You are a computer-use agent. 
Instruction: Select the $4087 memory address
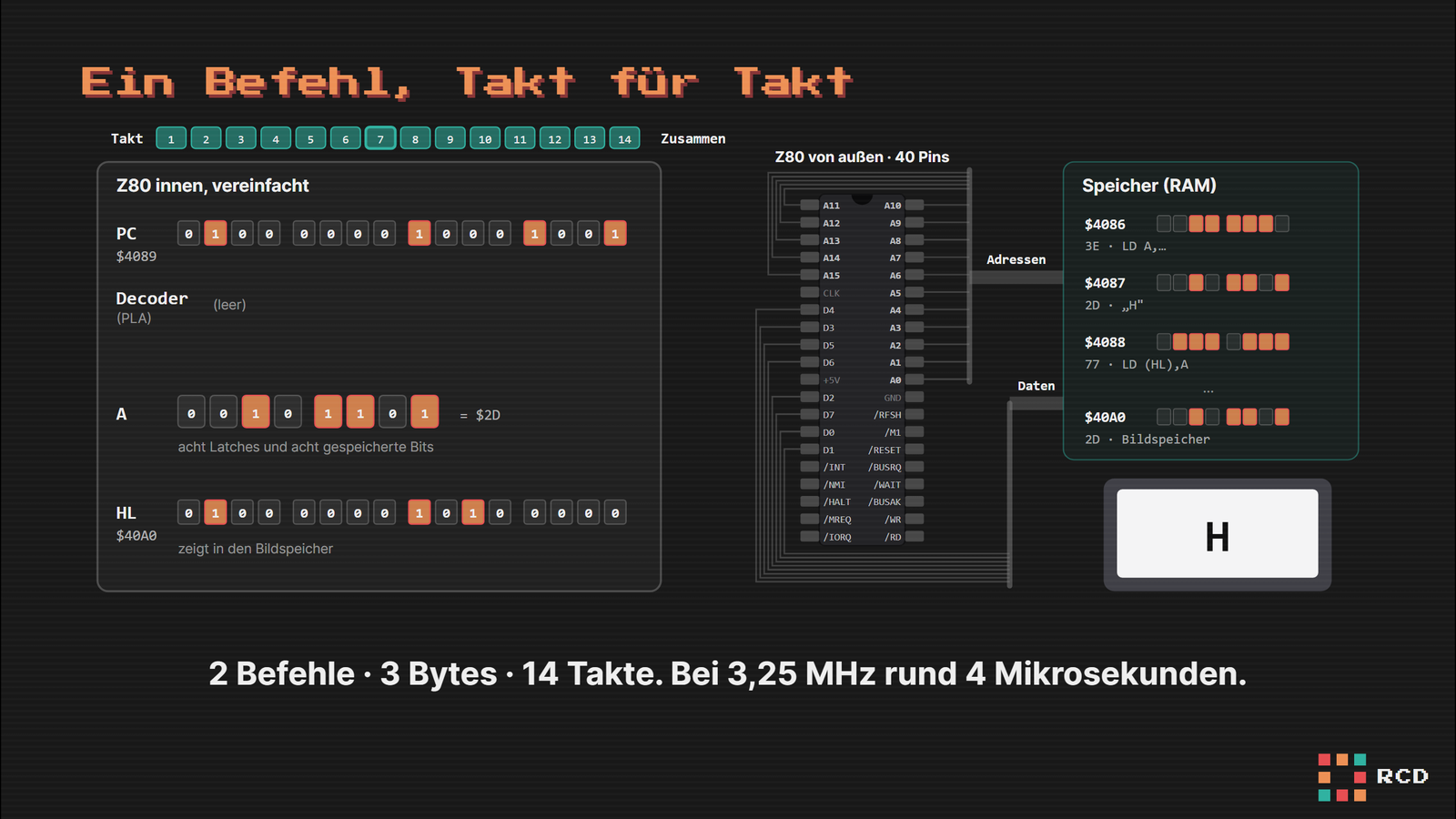(1105, 283)
